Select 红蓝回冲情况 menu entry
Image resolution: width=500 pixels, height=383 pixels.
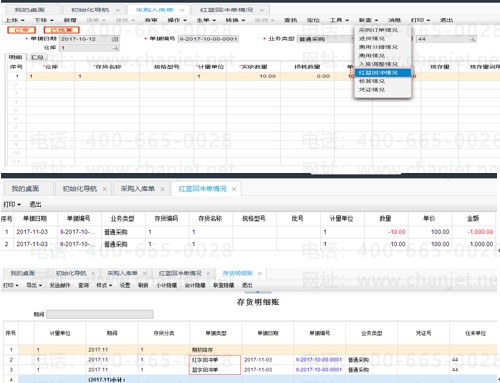point(382,73)
